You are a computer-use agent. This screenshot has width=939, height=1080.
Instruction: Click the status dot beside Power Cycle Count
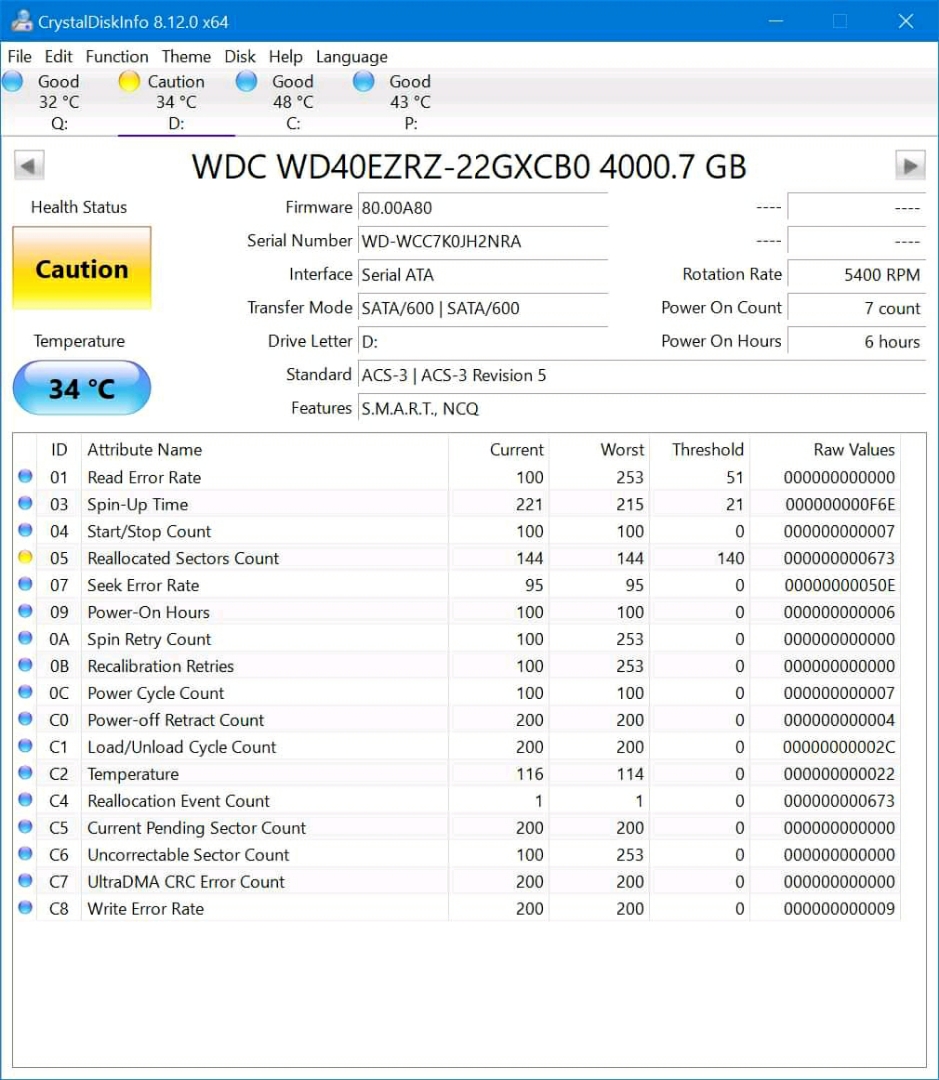coord(25,692)
